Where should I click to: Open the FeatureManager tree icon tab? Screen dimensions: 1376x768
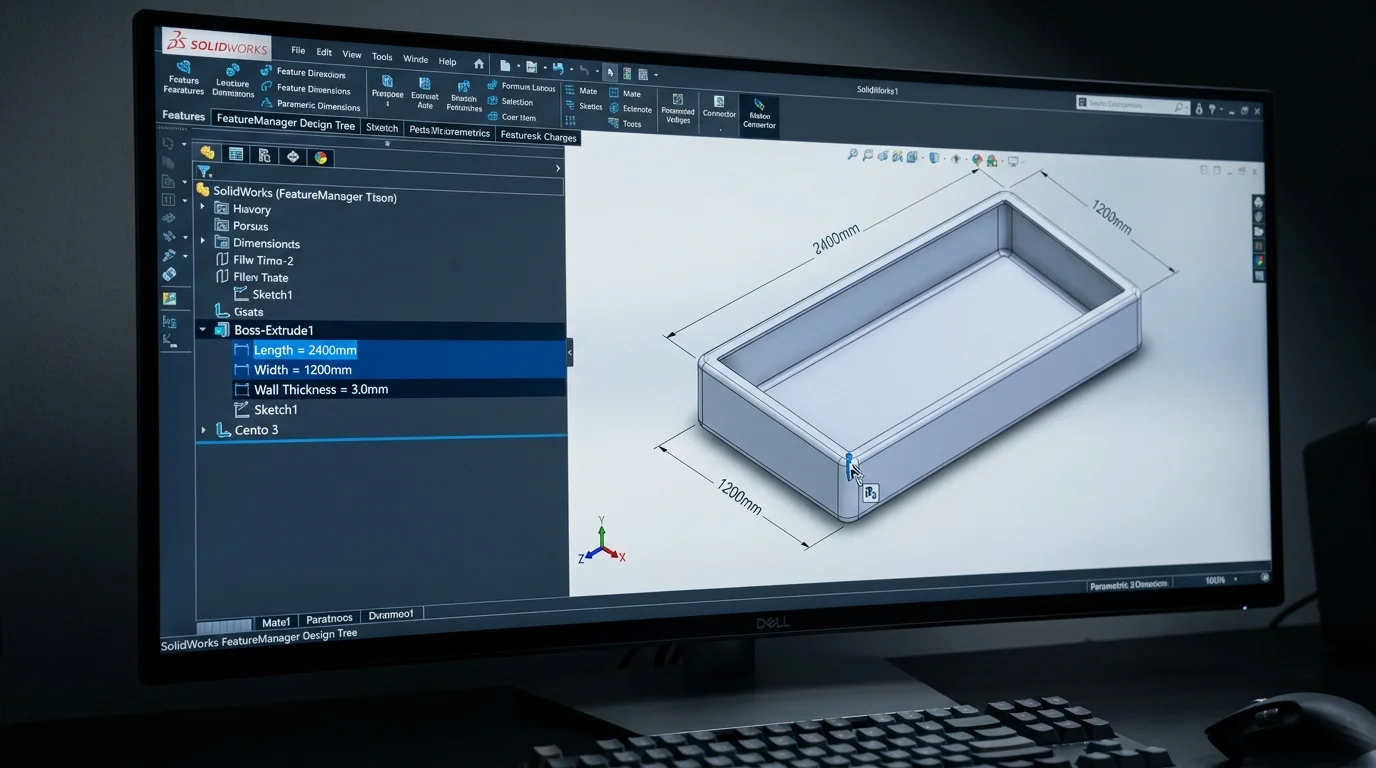[x=207, y=153]
